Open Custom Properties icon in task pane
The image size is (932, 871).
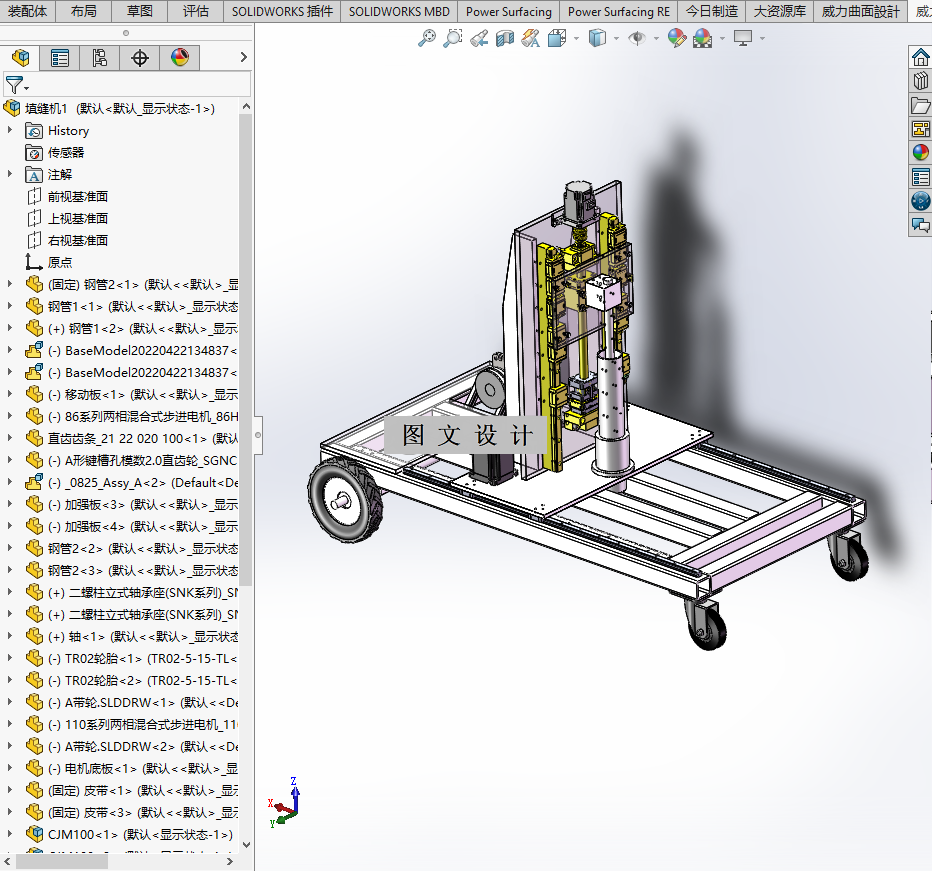(x=920, y=177)
